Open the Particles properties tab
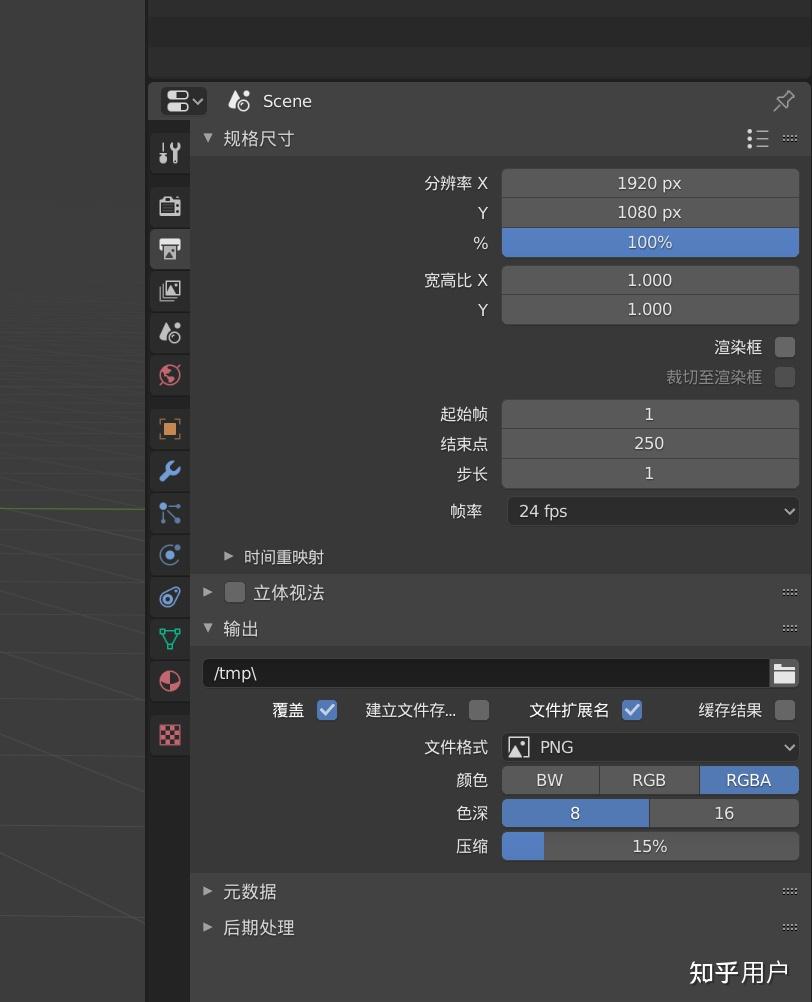This screenshot has width=812, height=1002. [x=170, y=513]
